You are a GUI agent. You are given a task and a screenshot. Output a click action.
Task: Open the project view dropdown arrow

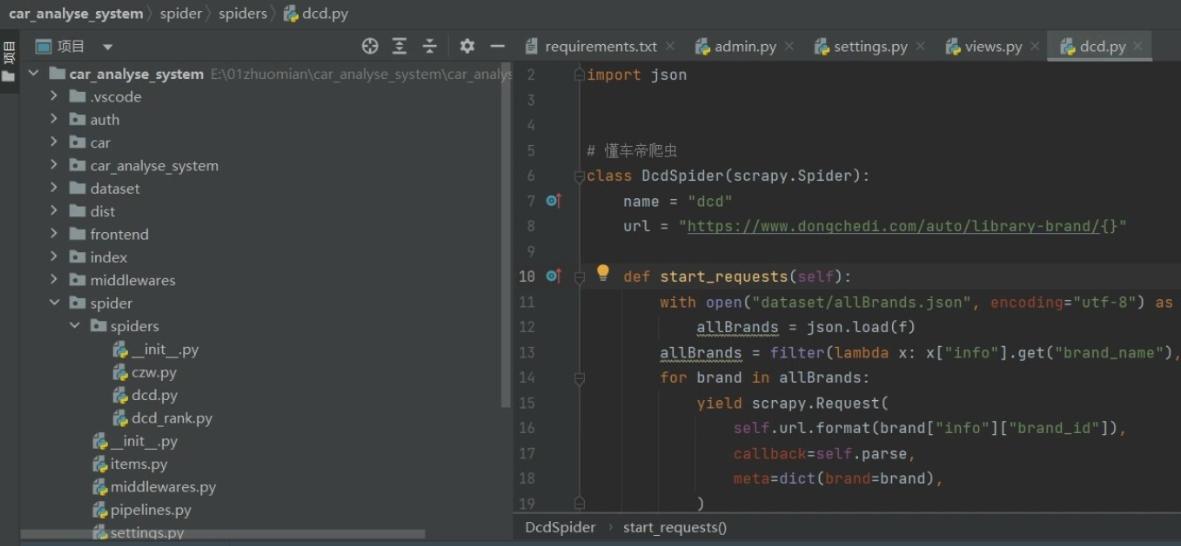pyautogui.click(x=108, y=47)
